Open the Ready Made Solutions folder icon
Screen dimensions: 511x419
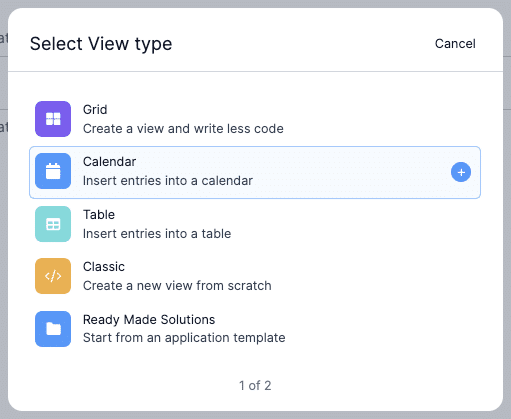[x=53, y=329]
